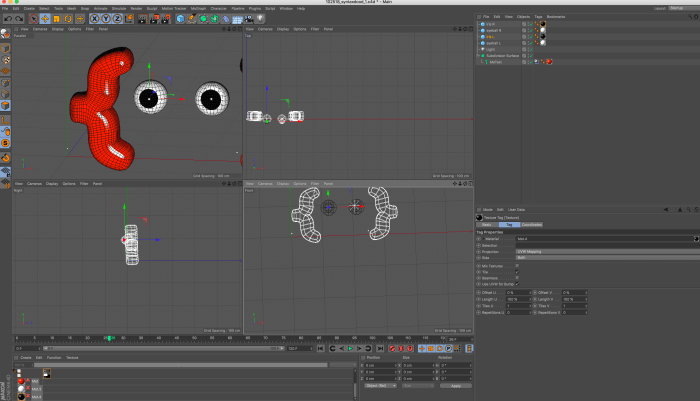Toggle the X-axis lock icon

click(x=94, y=18)
